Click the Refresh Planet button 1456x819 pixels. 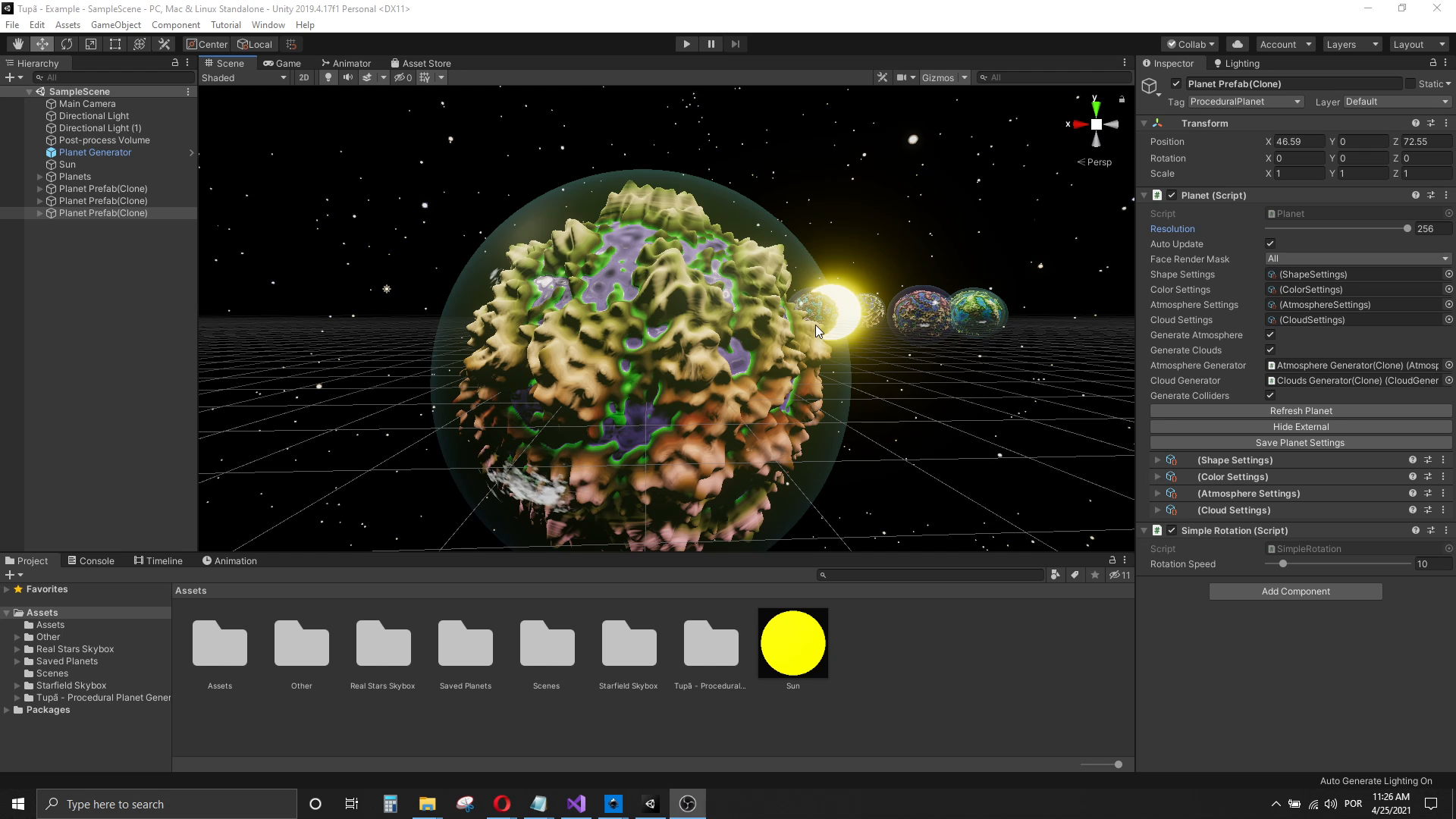pyautogui.click(x=1301, y=410)
